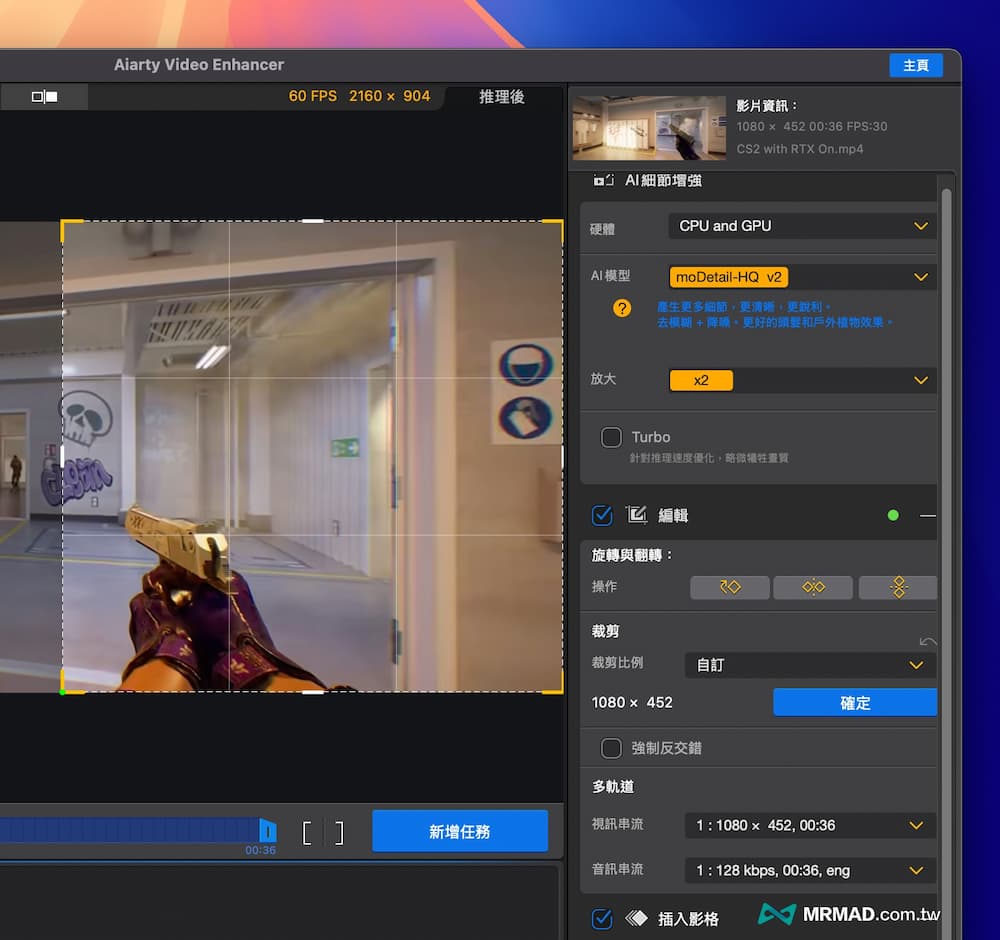The image size is (1000, 940).
Task: Click the left bracket trim-start icon
Action: pyautogui.click(x=307, y=833)
